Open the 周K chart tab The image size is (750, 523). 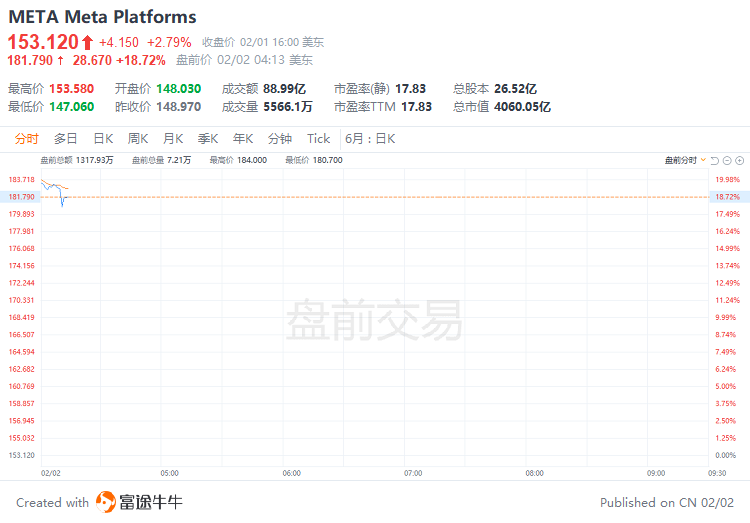[x=138, y=139]
